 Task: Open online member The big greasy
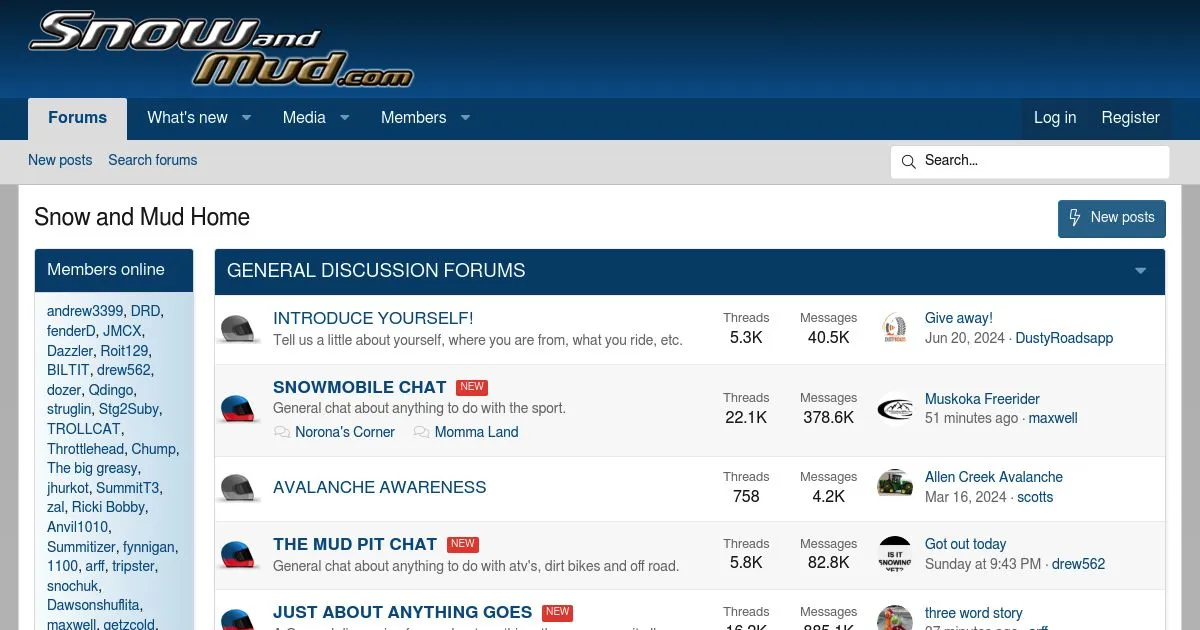click(x=93, y=468)
